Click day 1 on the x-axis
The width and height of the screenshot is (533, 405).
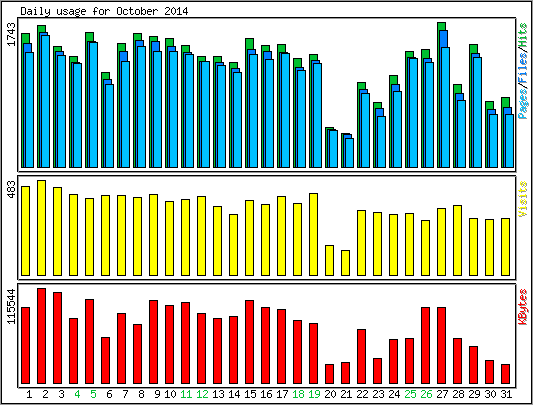point(29,394)
